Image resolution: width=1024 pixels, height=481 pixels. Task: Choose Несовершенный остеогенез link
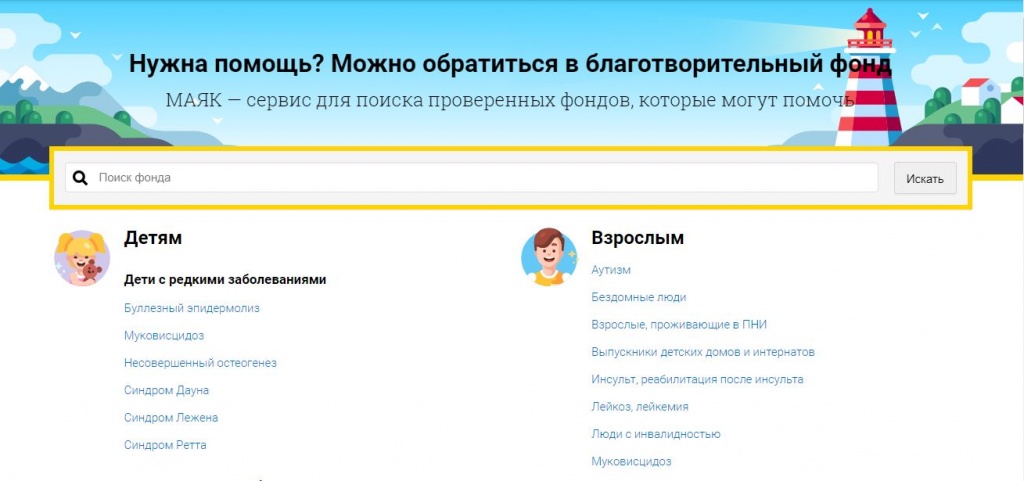click(200, 363)
